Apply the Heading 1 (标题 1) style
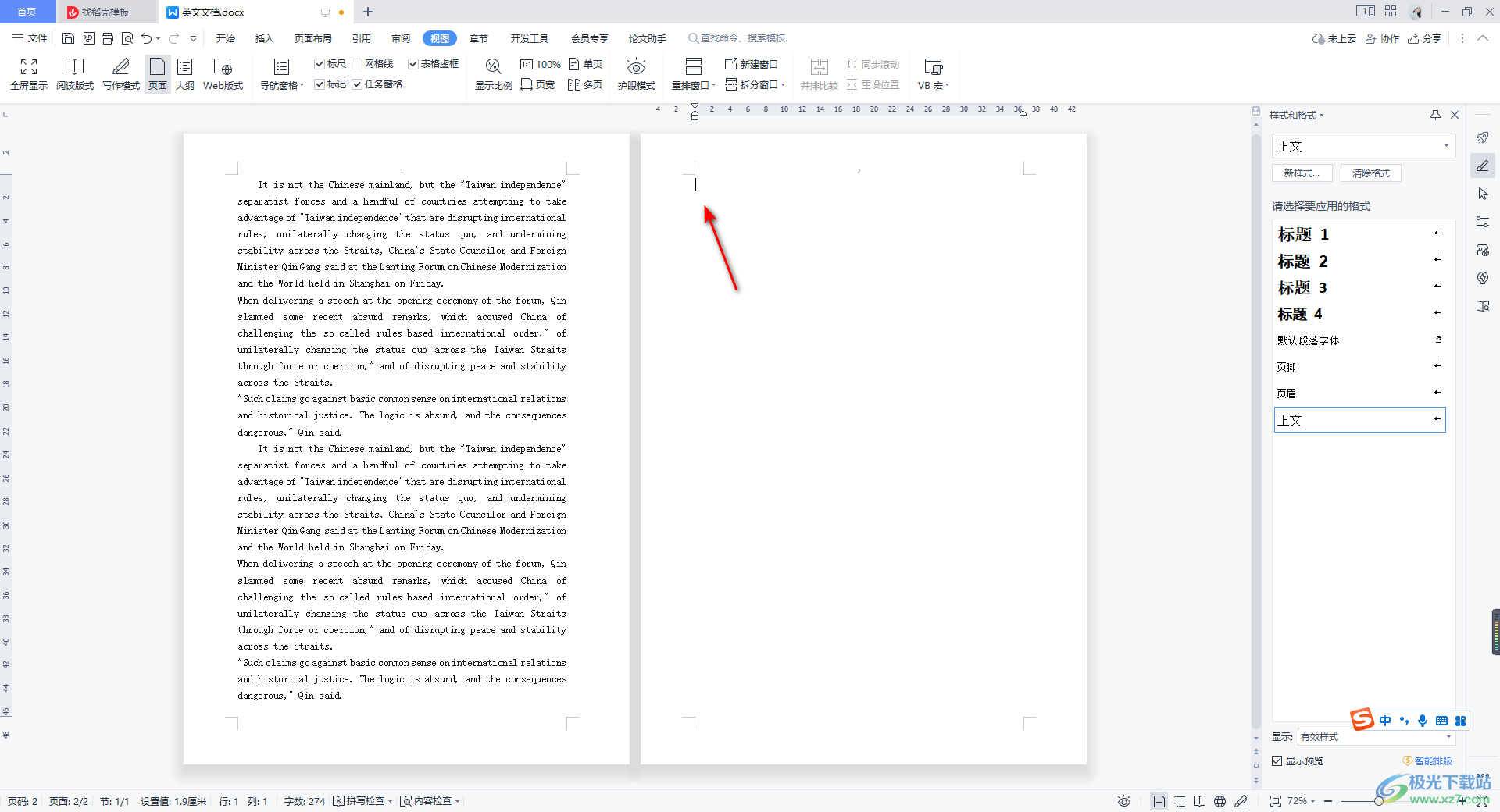1500x812 pixels. [x=1360, y=234]
